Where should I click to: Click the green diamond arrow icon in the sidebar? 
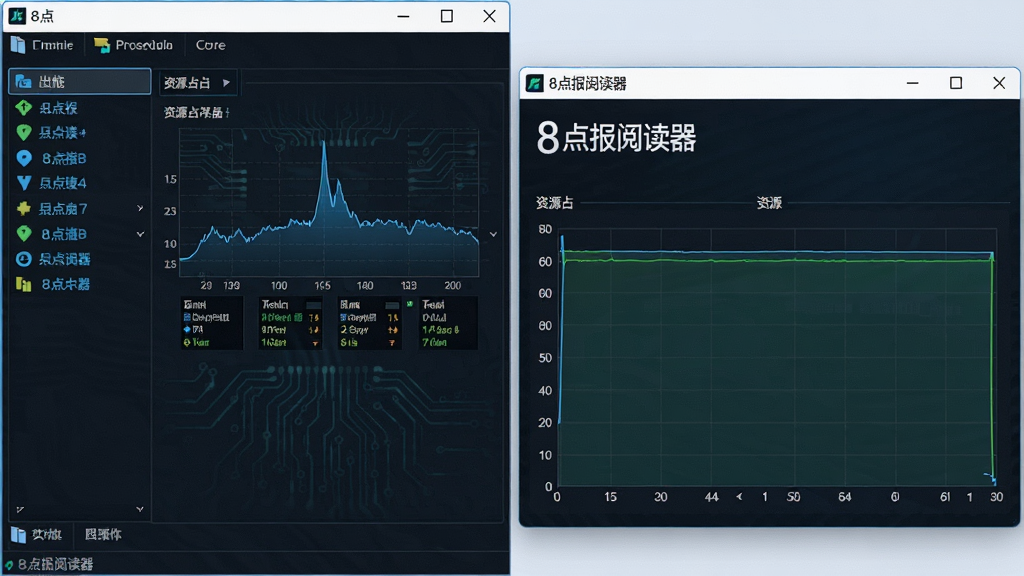[x=24, y=108]
